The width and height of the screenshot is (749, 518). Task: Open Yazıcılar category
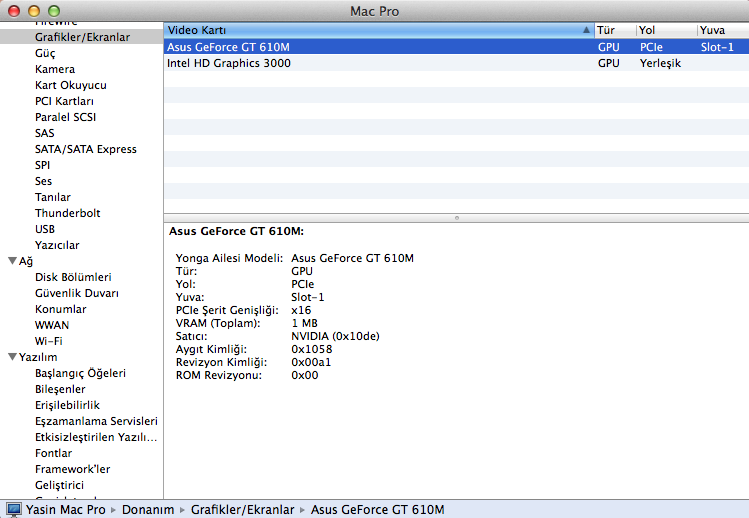coord(57,245)
